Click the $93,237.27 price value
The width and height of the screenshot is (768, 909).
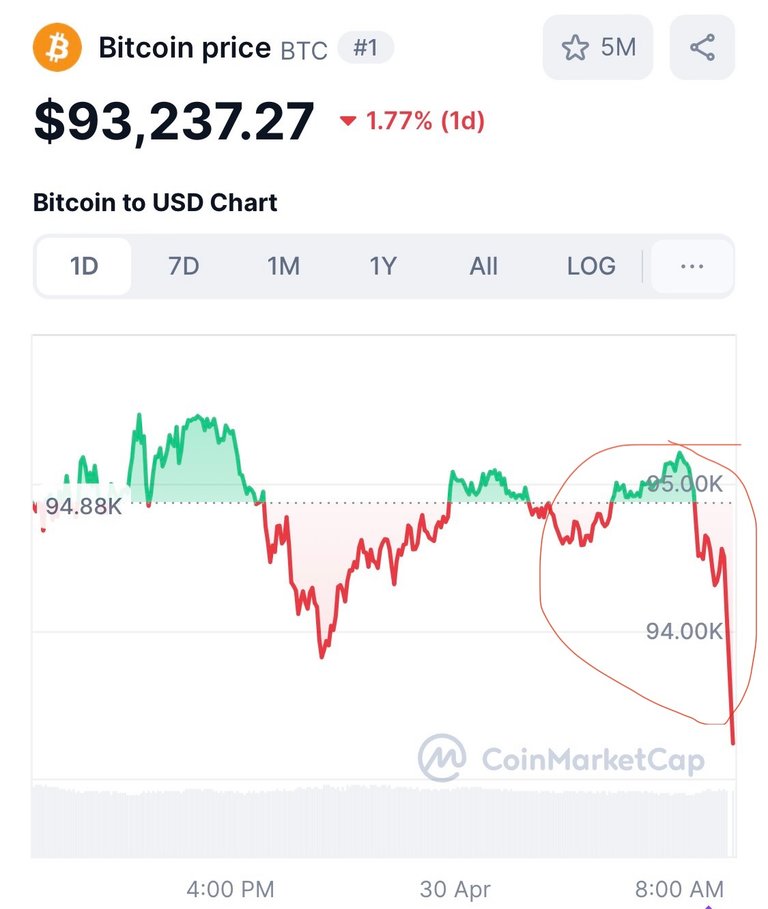(x=174, y=121)
